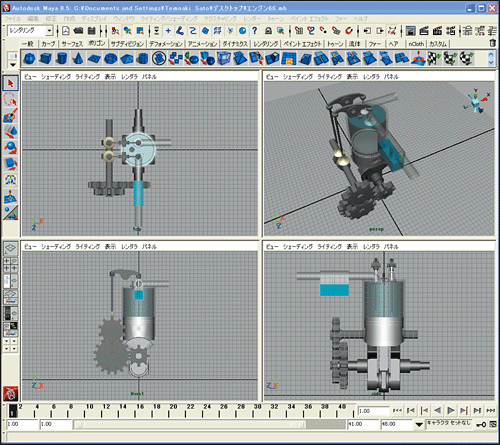Click the lattice cage shelf icon
This screenshot has width=500, height=445.
tap(224, 59)
